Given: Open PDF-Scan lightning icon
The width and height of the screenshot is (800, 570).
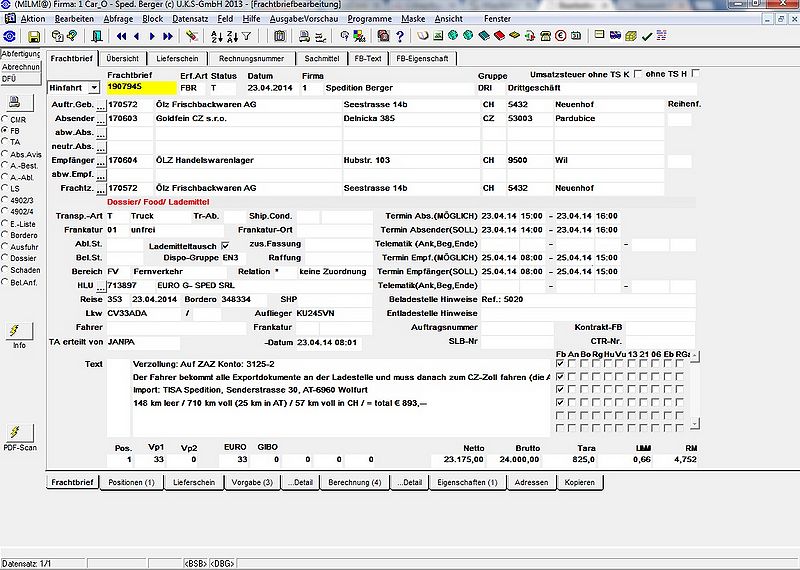Looking at the screenshot, I should click(19, 433).
